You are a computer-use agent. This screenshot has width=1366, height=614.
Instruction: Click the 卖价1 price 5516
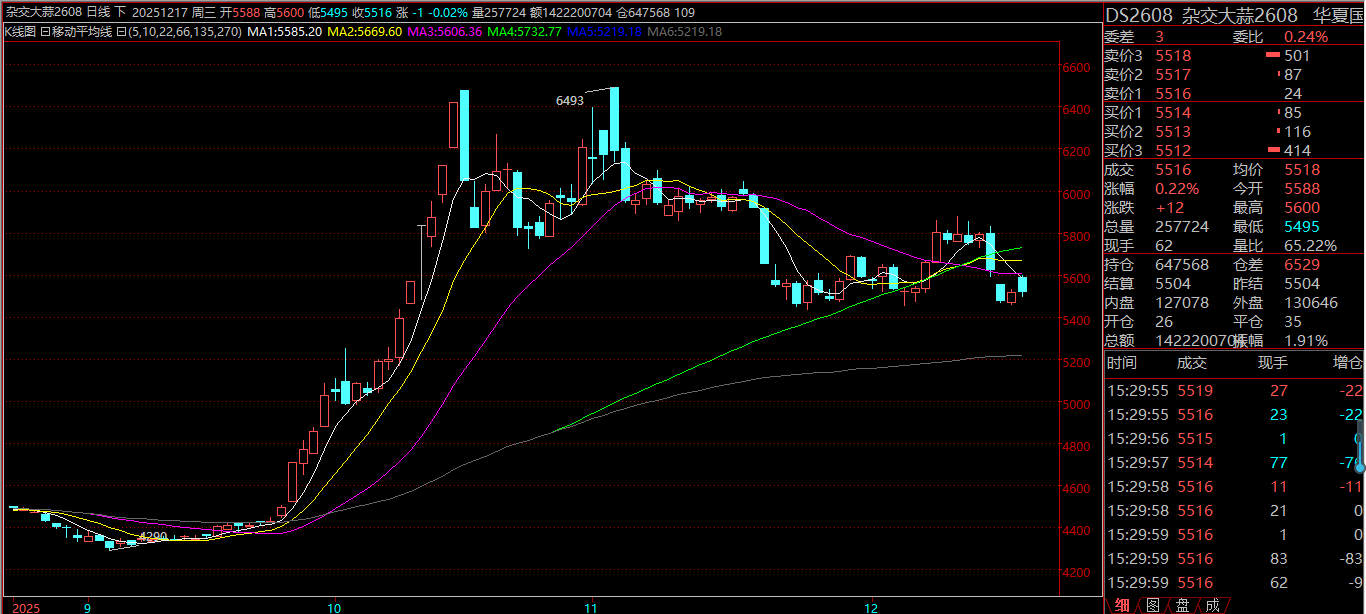tap(1173, 94)
